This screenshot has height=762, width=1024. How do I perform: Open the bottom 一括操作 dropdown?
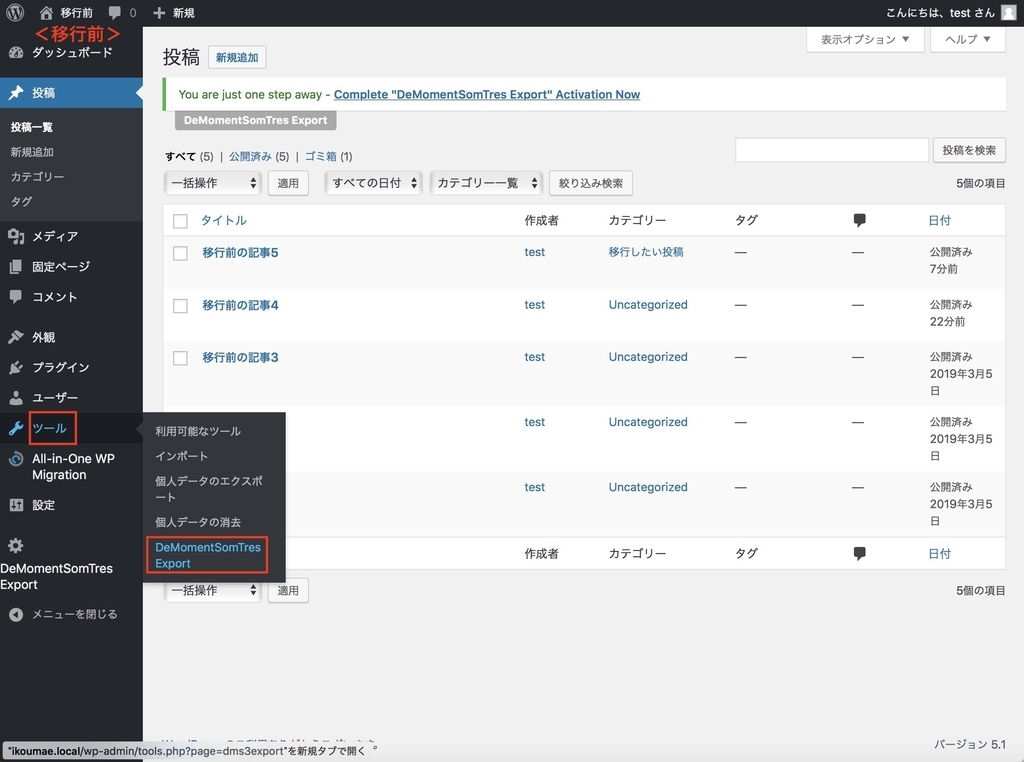(x=212, y=590)
